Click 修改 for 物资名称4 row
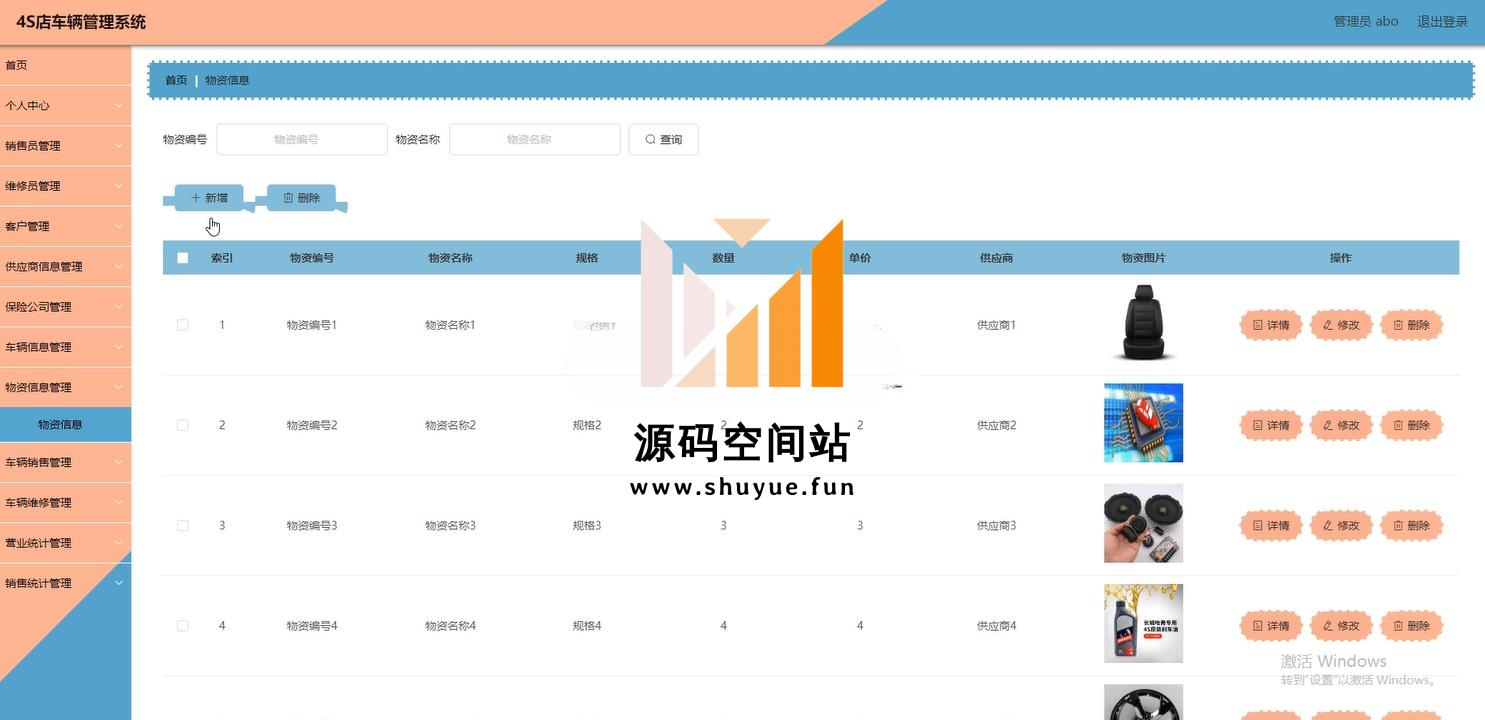Viewport: 1485px width, 720px height. click(x=1341, y=626)
